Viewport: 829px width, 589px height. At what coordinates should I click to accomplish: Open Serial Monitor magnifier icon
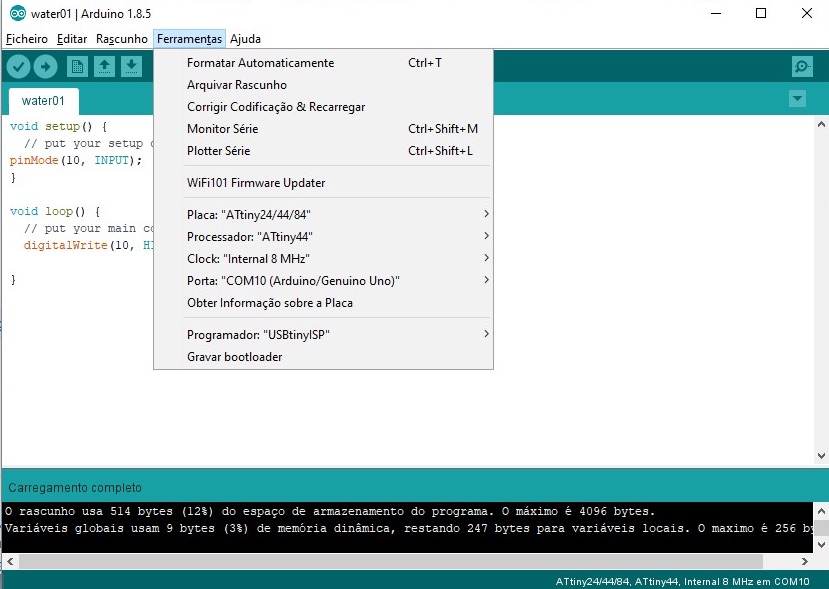tap(802, 67)
